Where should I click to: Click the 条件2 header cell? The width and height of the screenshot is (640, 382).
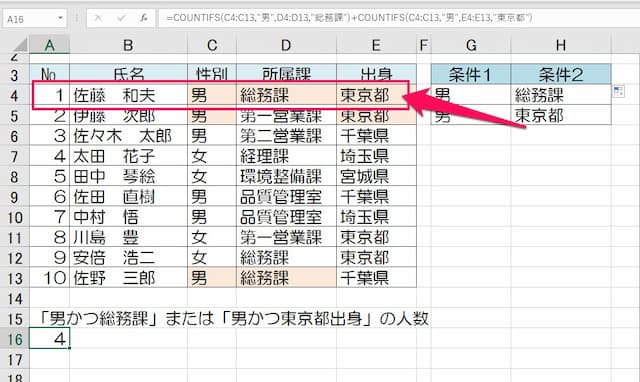[561, 74]
